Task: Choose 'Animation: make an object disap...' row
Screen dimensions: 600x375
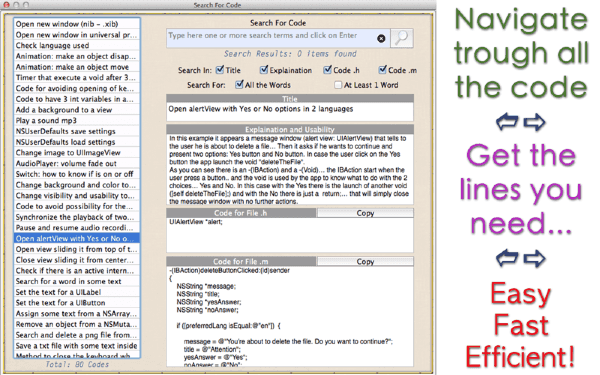Action: tap(77, 56)
